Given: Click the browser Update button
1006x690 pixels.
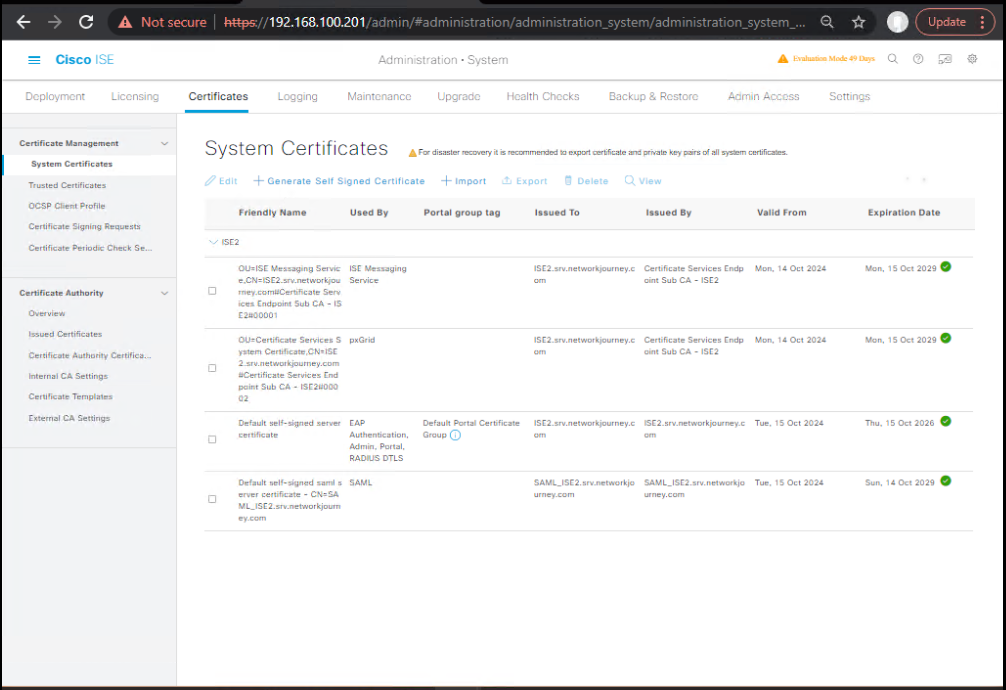Looking at the screenshot, I should pyautogui.click(x=946, y=22).
